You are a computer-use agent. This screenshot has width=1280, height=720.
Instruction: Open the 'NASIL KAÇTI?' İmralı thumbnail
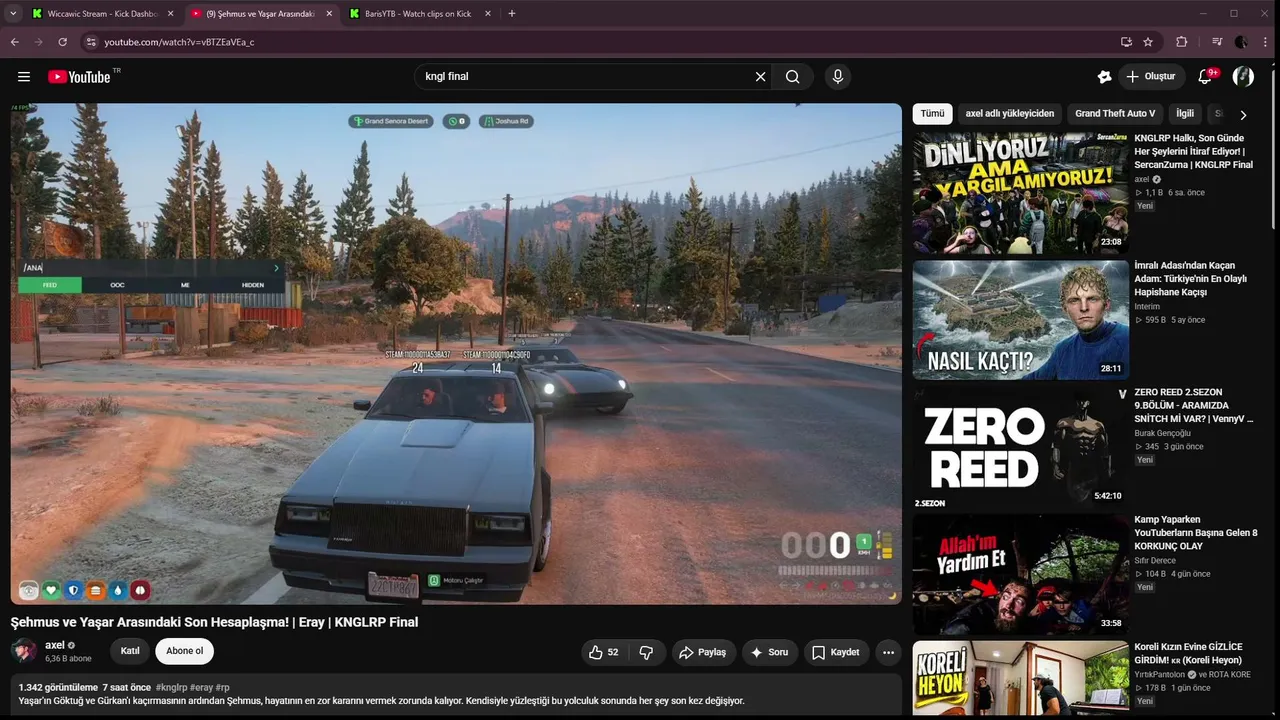[x=1020, y=320]
